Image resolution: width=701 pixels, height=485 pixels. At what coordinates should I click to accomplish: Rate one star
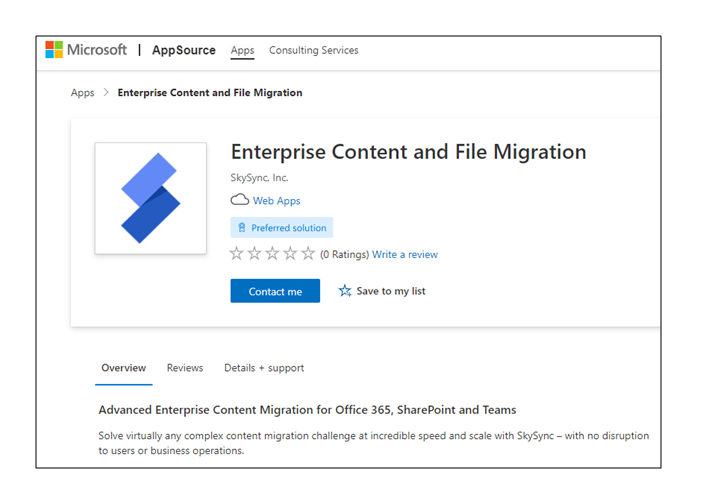coord(236,253)
